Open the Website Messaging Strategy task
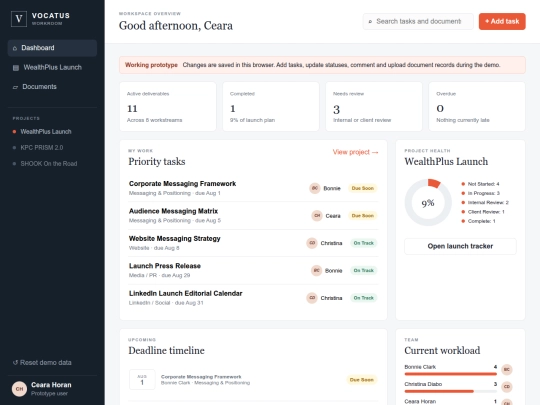The height and width of the screenshot is (405, 540). pyautogui.click(x=253, y=243)
